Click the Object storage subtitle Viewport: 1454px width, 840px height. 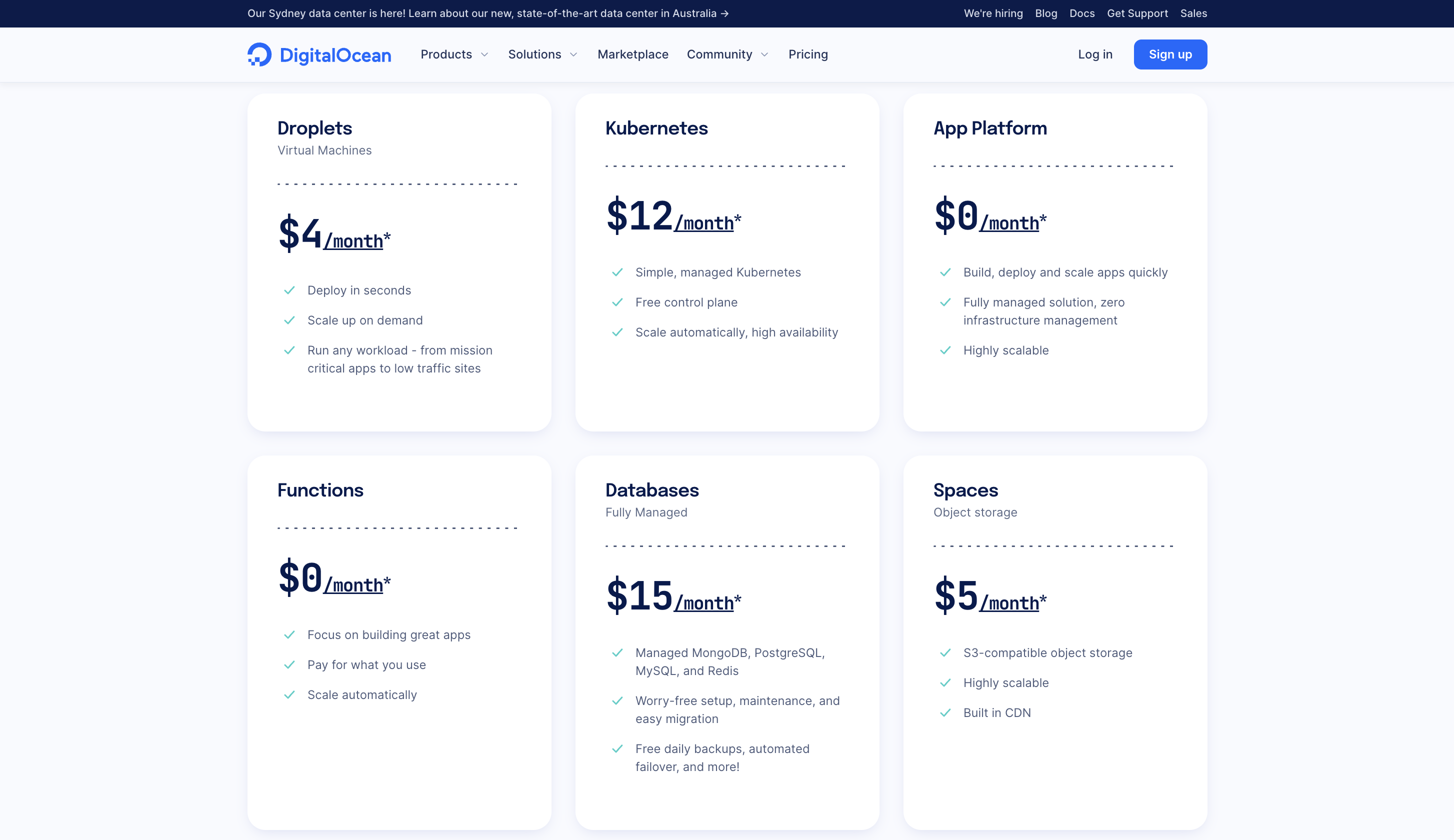975,512
